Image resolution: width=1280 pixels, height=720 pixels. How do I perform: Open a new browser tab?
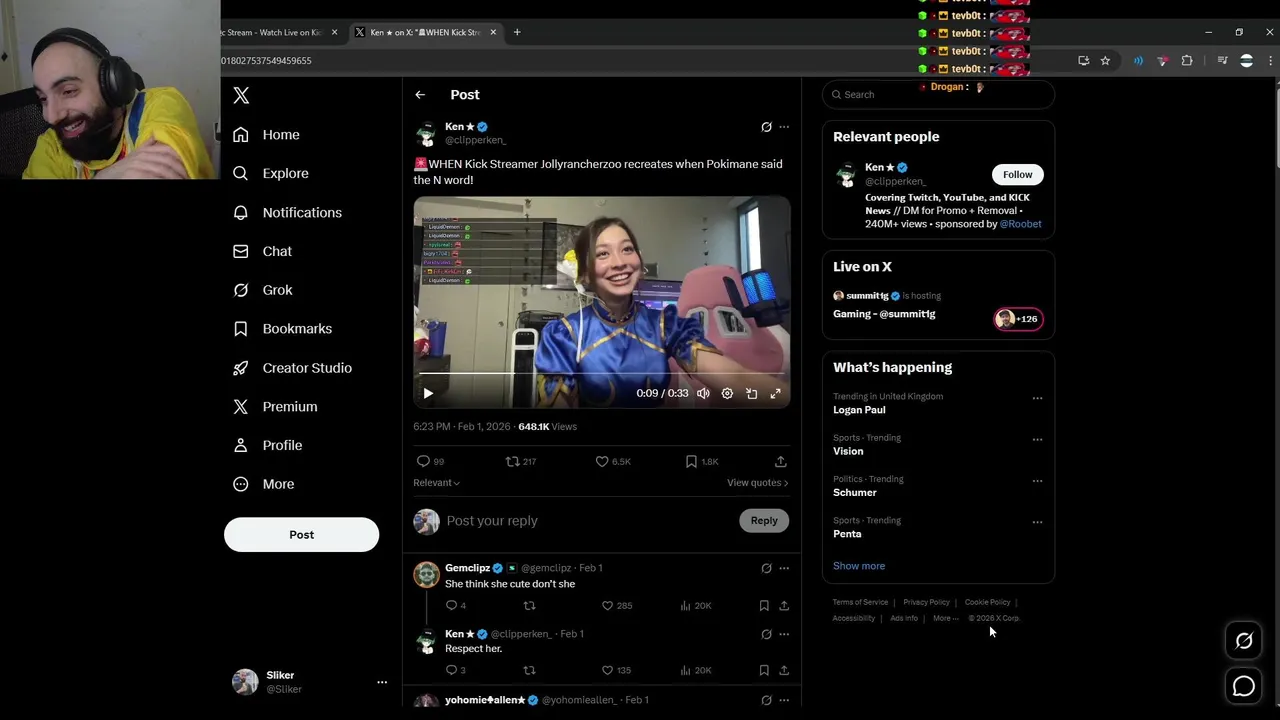517,32
